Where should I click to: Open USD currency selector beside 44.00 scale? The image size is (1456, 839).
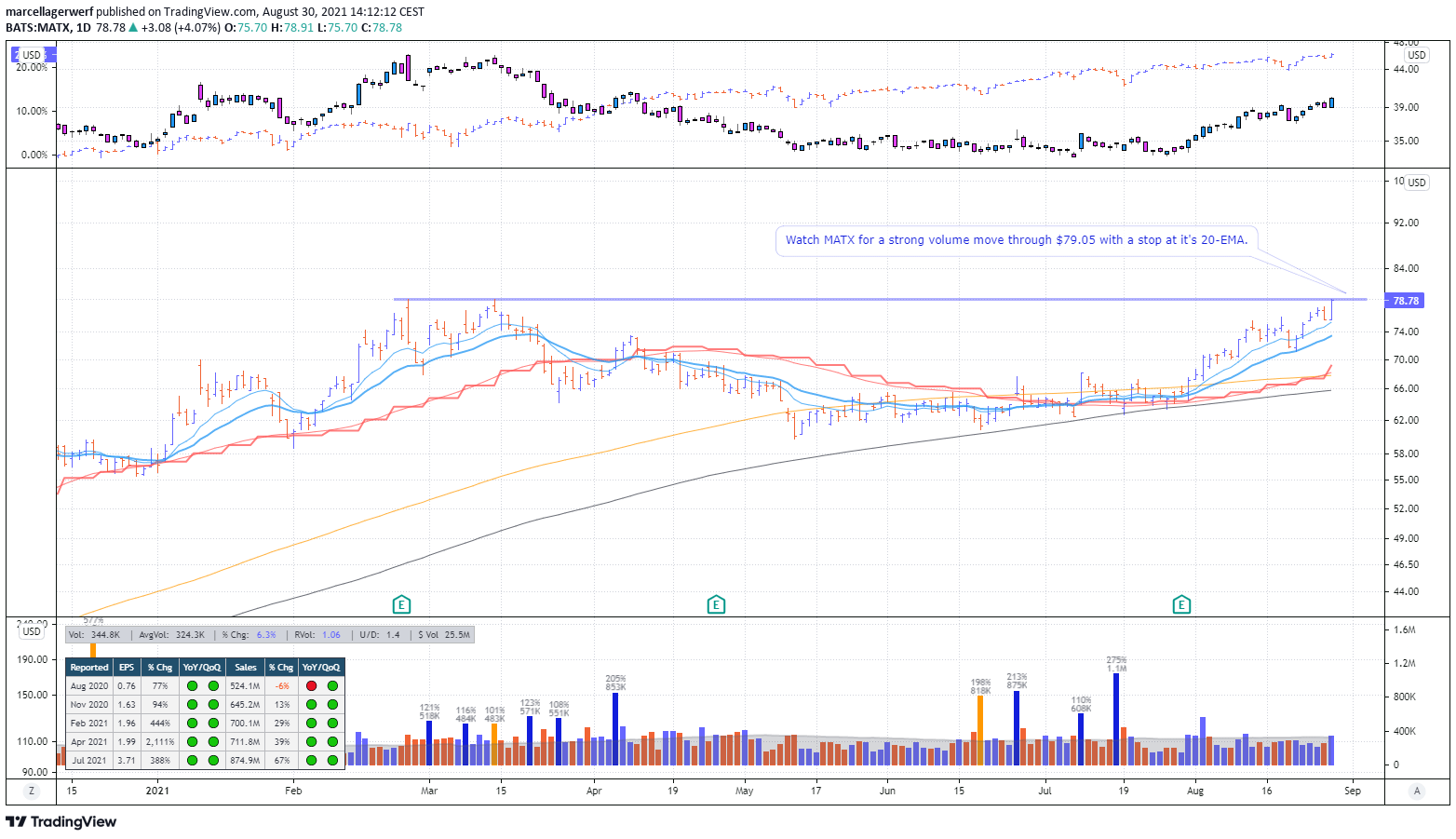click(x=1416, y=55)
